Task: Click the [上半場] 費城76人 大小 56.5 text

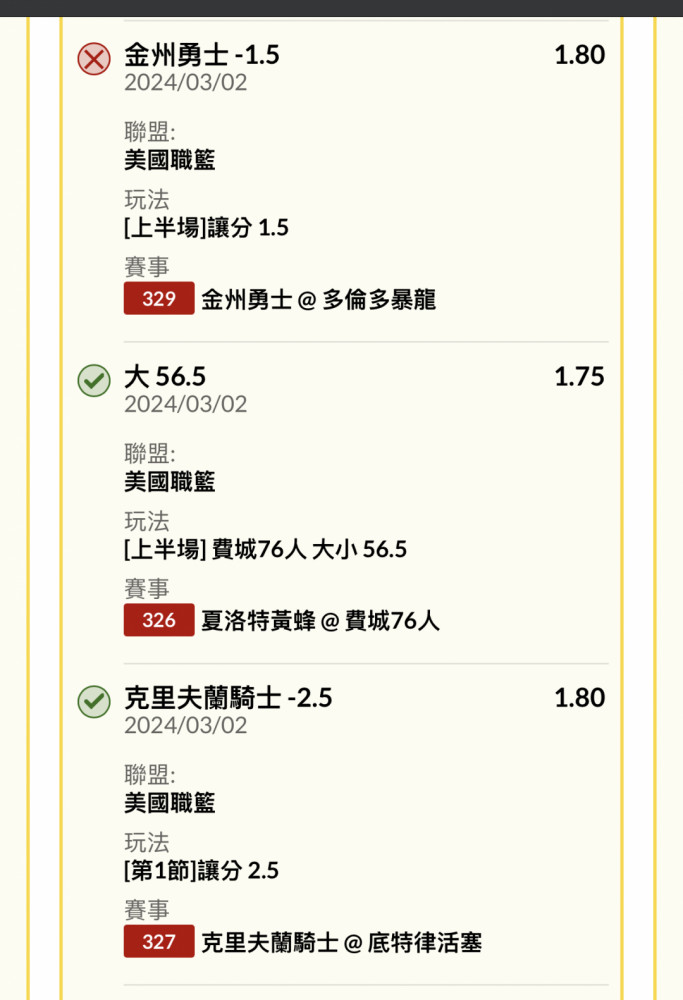Action: coord(265,549)
